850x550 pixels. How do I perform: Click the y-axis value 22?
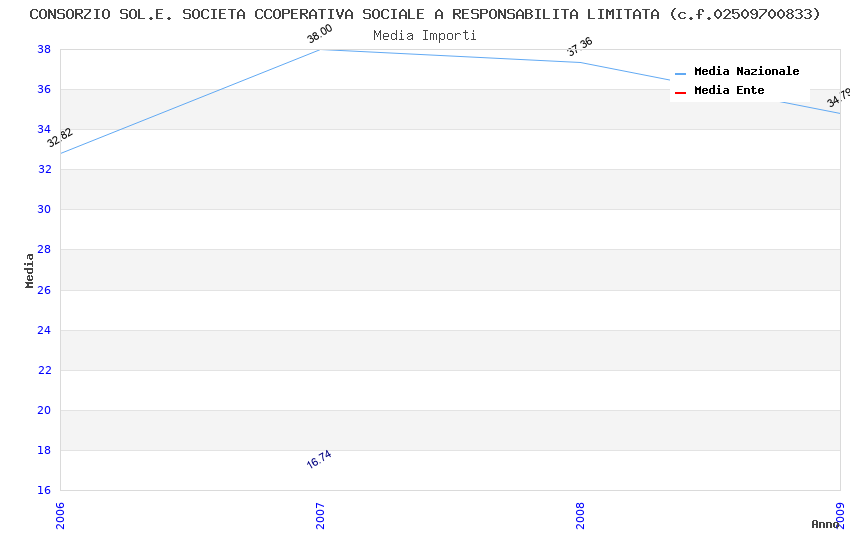44,371
